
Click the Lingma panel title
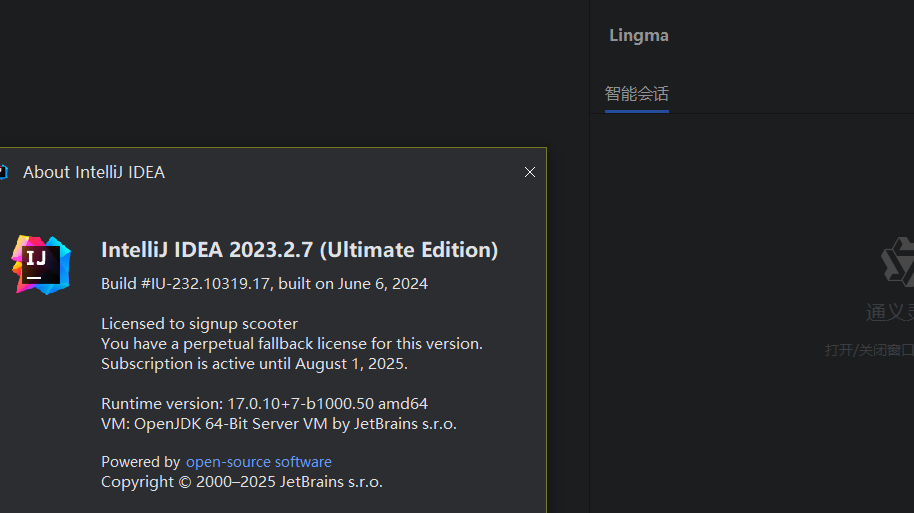[638, 35]
